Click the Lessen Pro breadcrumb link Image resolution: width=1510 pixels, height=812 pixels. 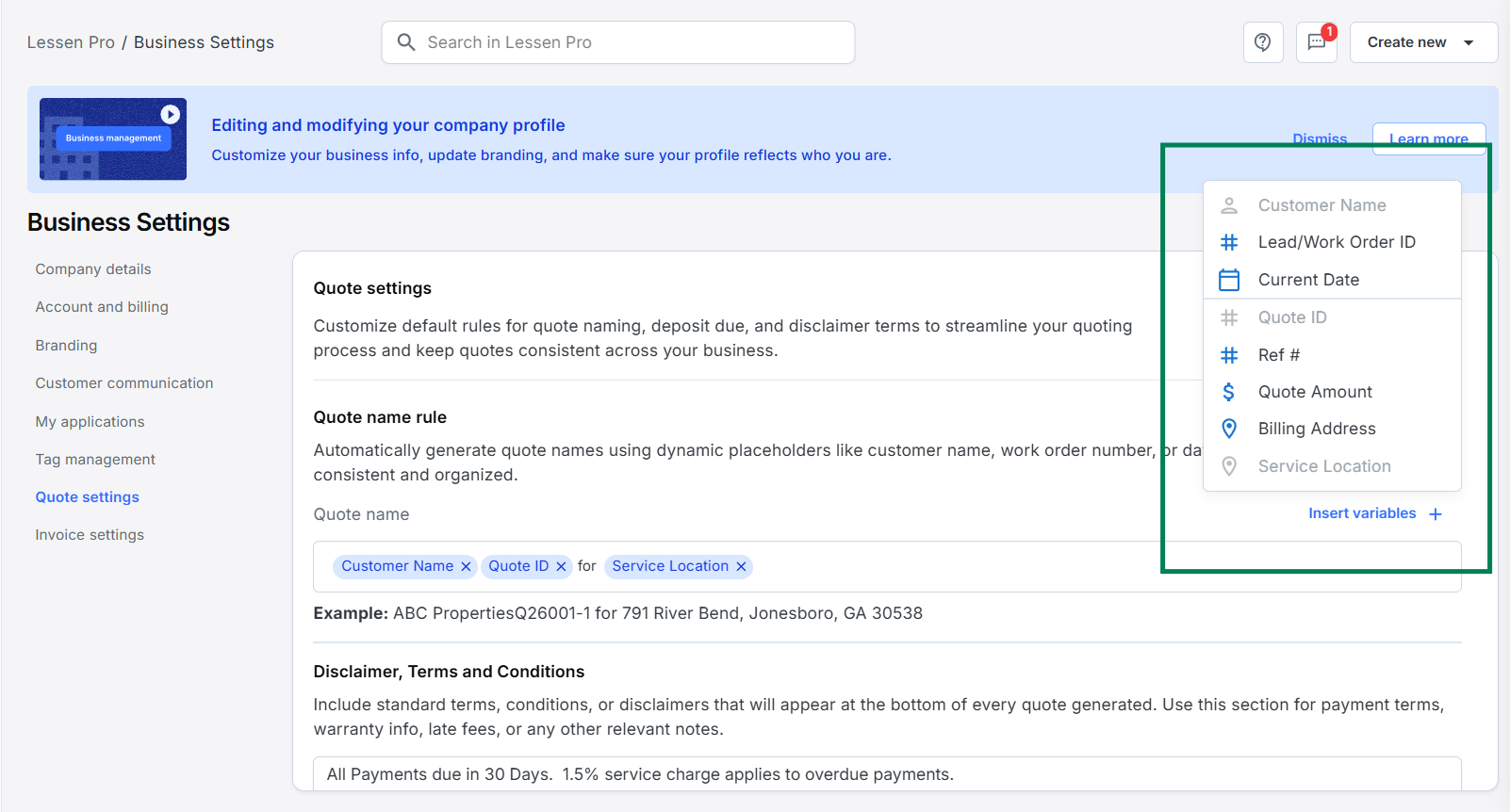point(71,42)
